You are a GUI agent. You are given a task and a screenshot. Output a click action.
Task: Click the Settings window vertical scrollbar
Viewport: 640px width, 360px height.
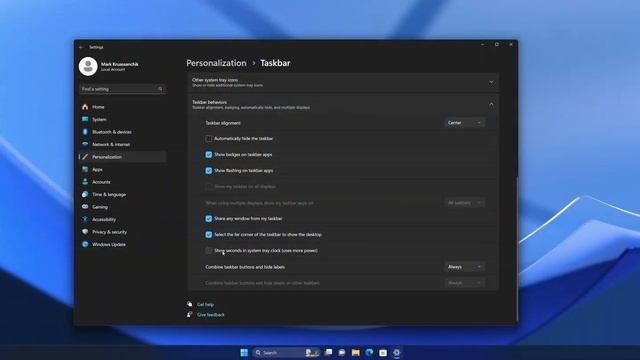517,249
